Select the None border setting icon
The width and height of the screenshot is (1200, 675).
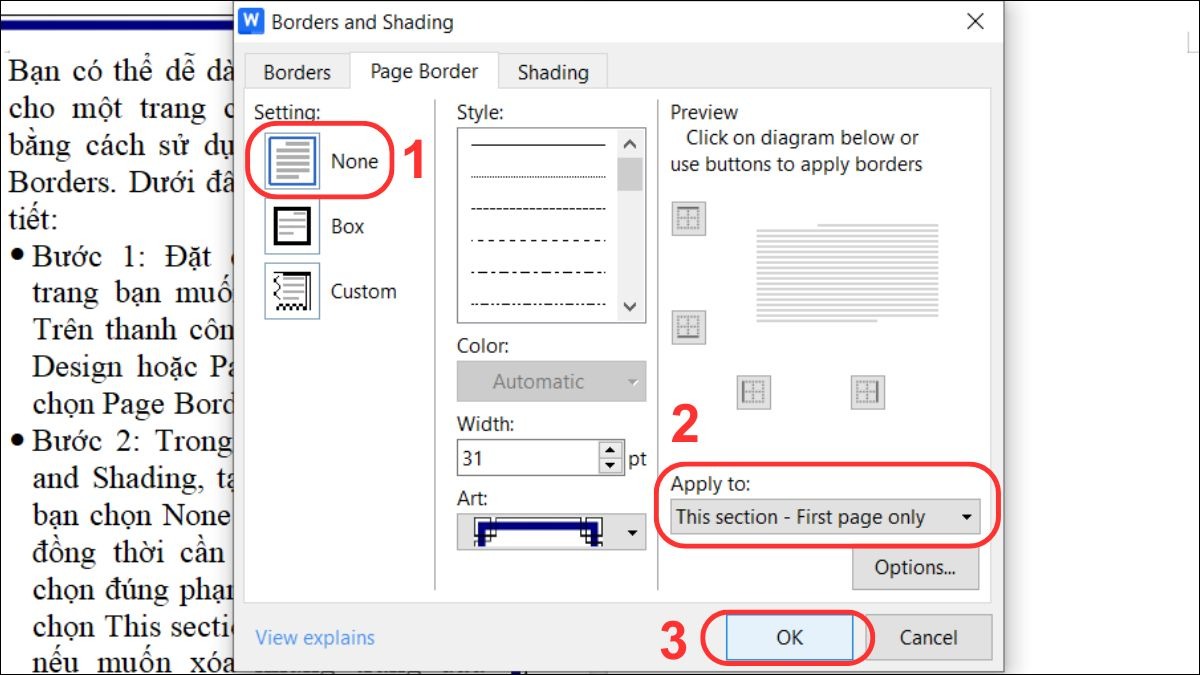pyautogui.click(x=292, y=162)
